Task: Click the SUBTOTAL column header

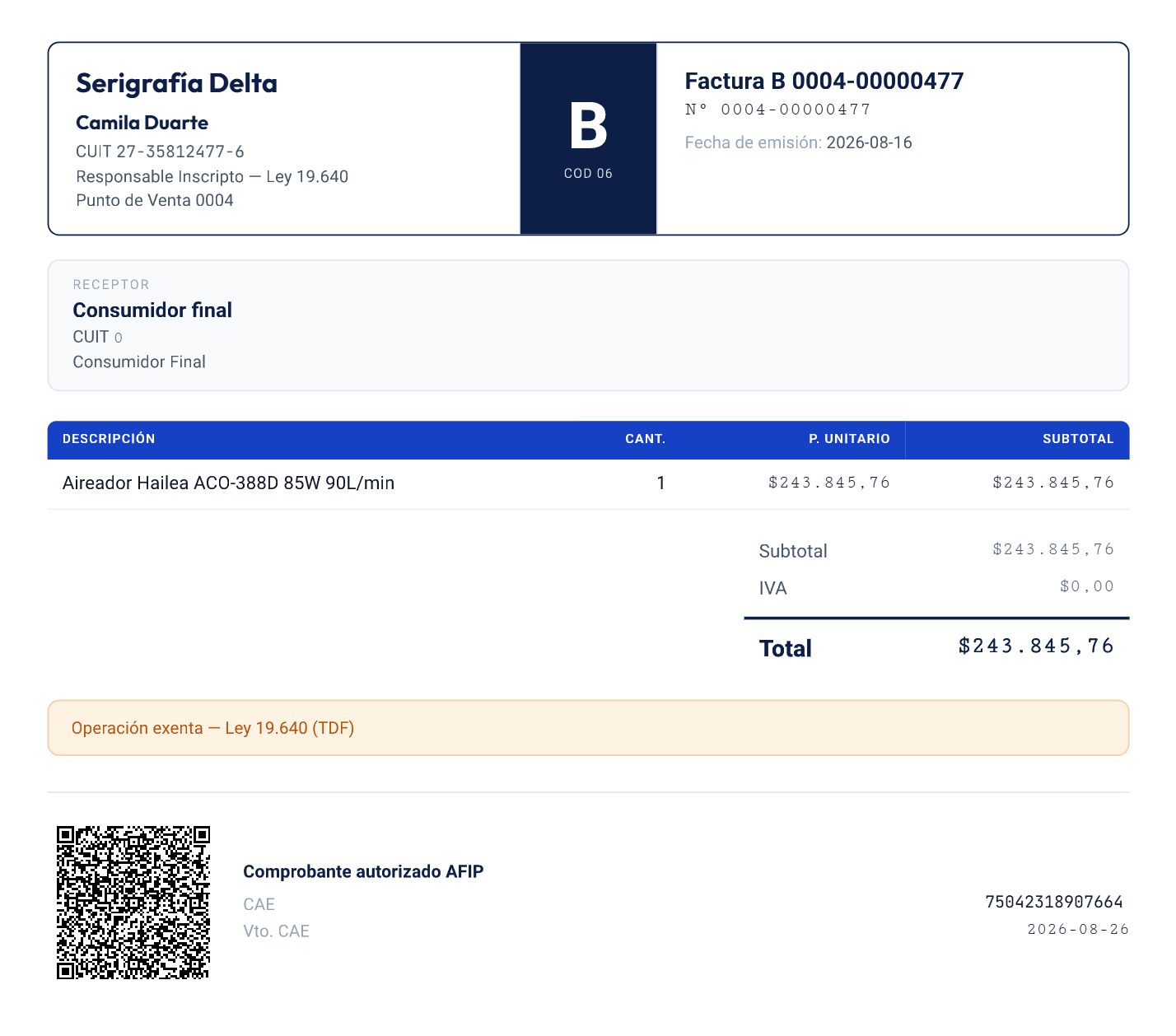Action: coord(1078,439)
